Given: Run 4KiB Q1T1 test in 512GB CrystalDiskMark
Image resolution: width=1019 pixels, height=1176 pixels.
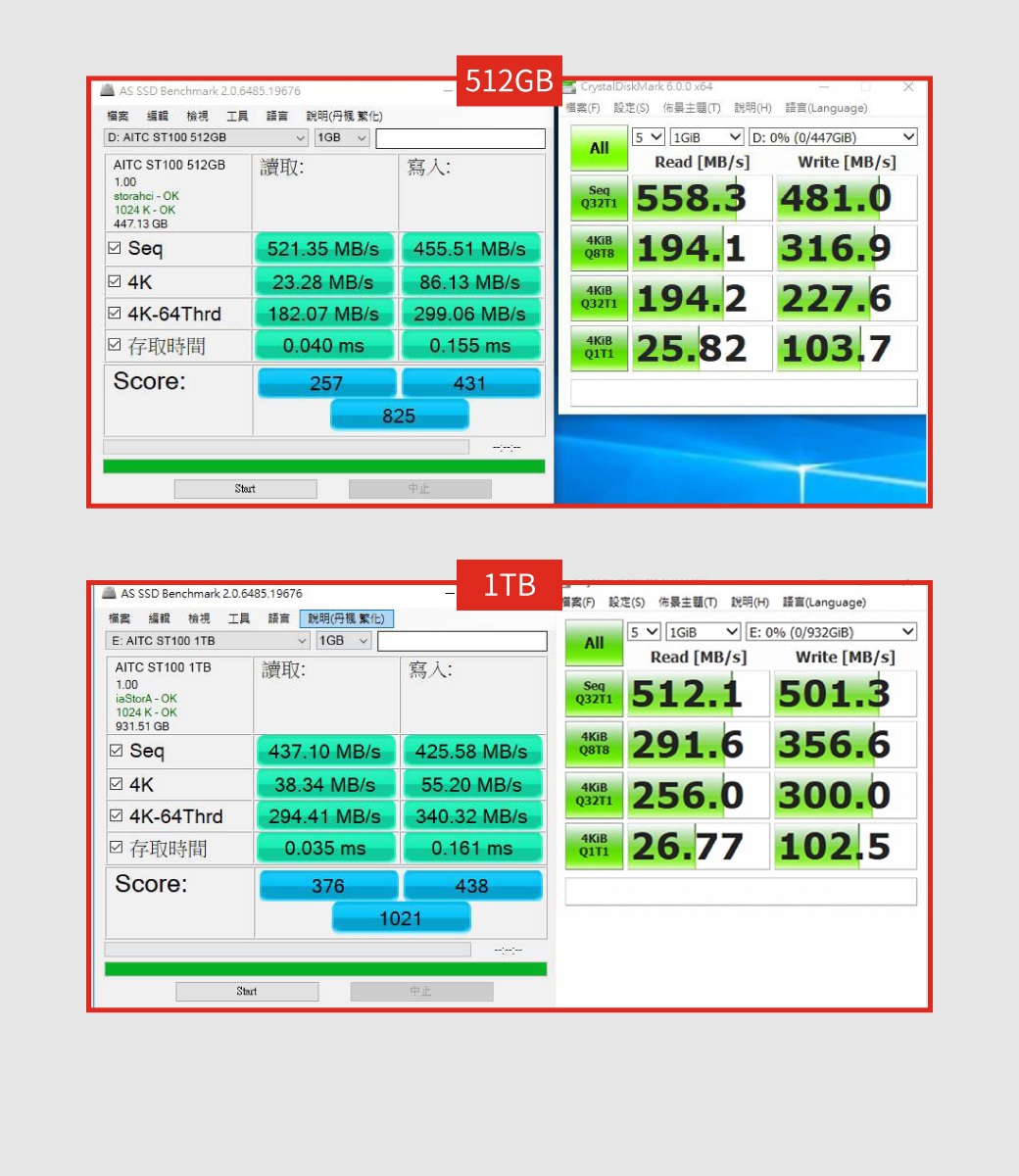Looking at the screenshot, I should 599,348.
